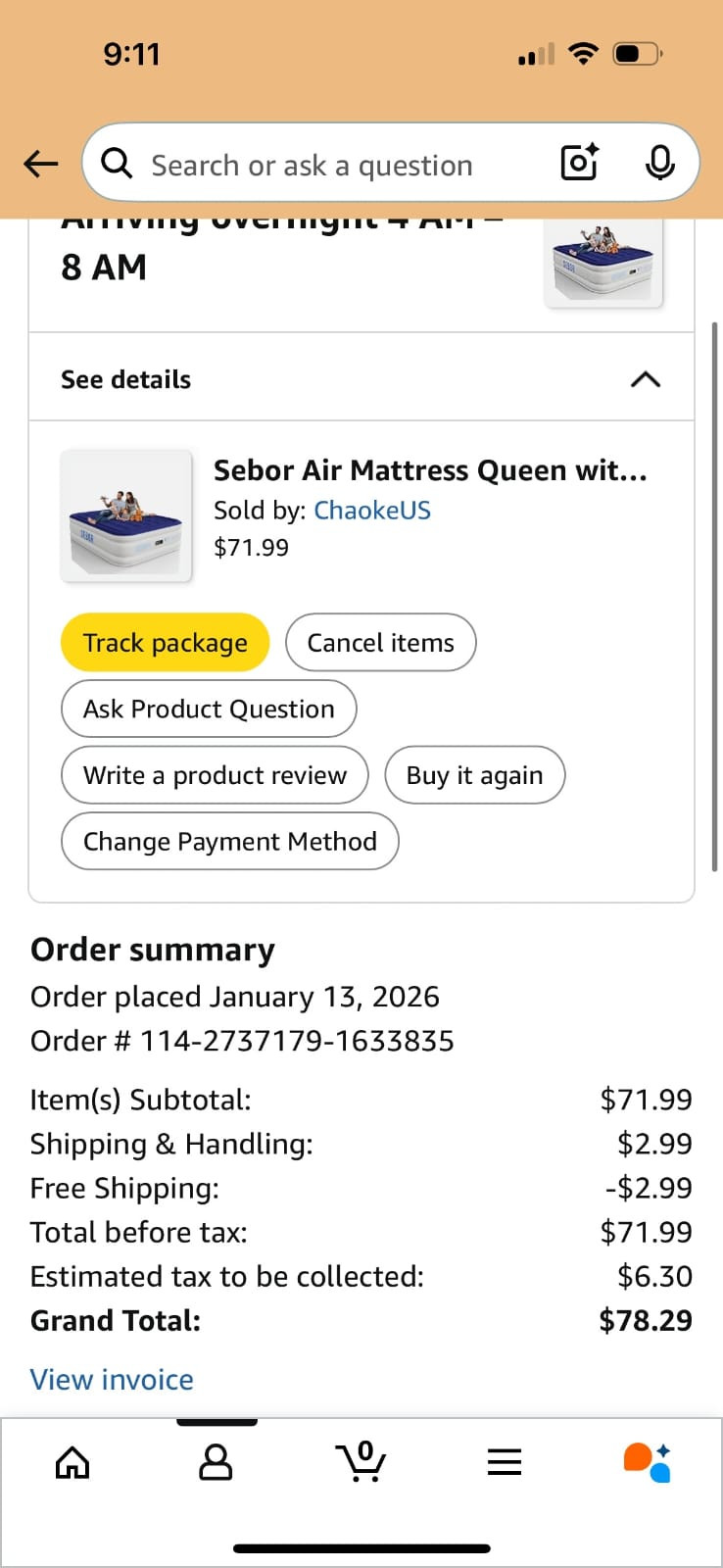Go to Home tab icon

[72, 1463]
